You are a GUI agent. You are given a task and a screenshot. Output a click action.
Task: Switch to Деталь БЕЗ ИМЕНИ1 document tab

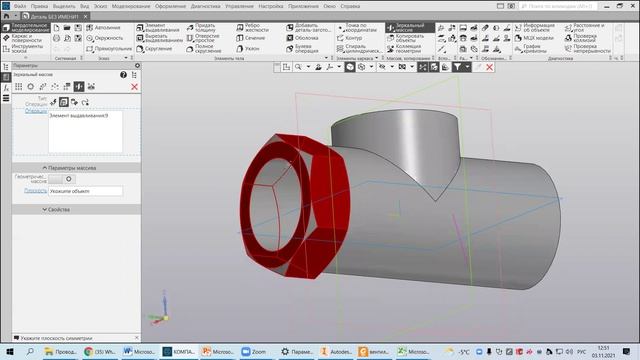pyautogui.click(x=54, y=16)
